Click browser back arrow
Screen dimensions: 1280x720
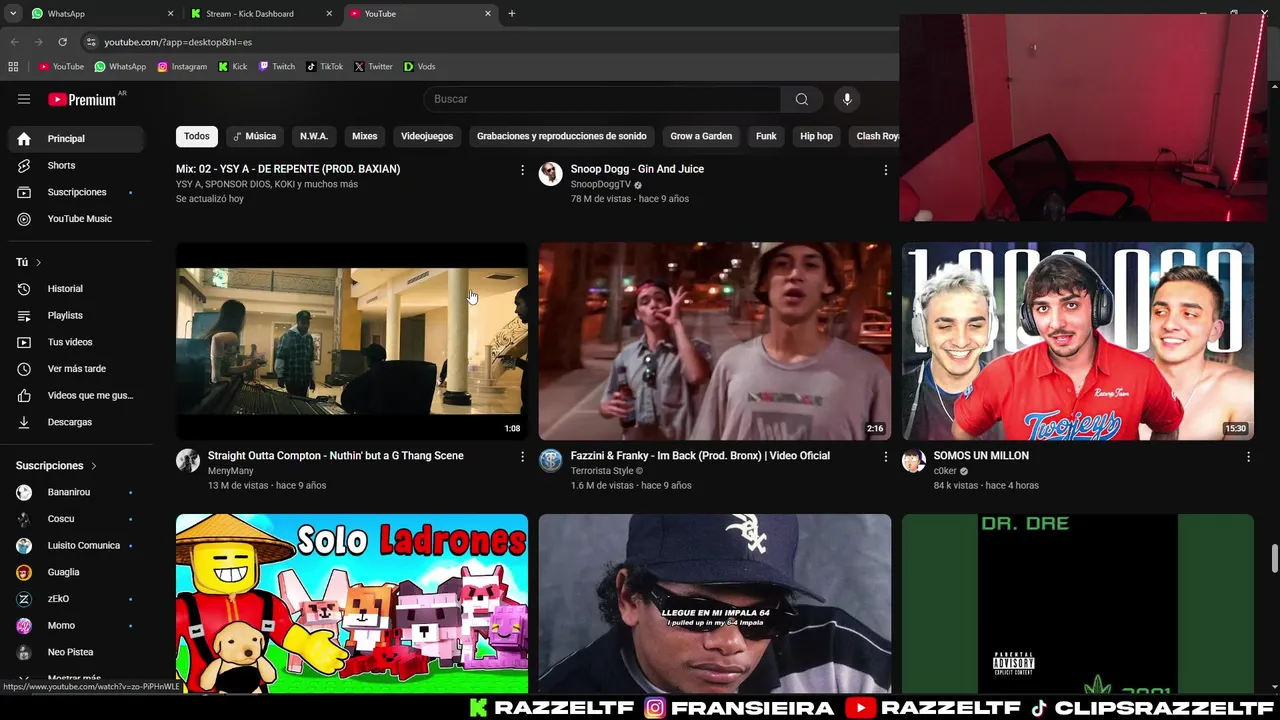click(14, 42)
